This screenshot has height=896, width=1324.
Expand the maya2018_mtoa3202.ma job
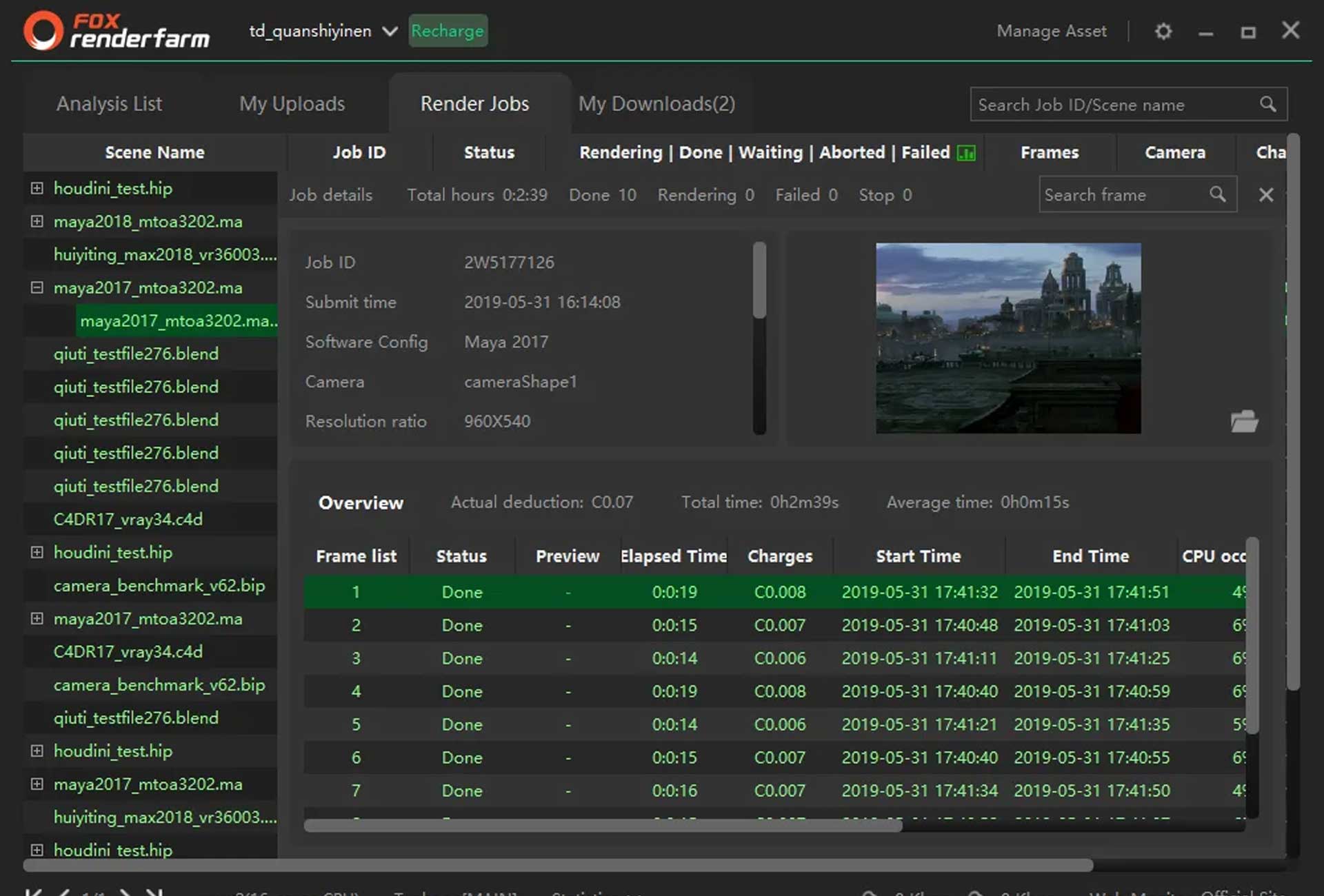[37, 221]
